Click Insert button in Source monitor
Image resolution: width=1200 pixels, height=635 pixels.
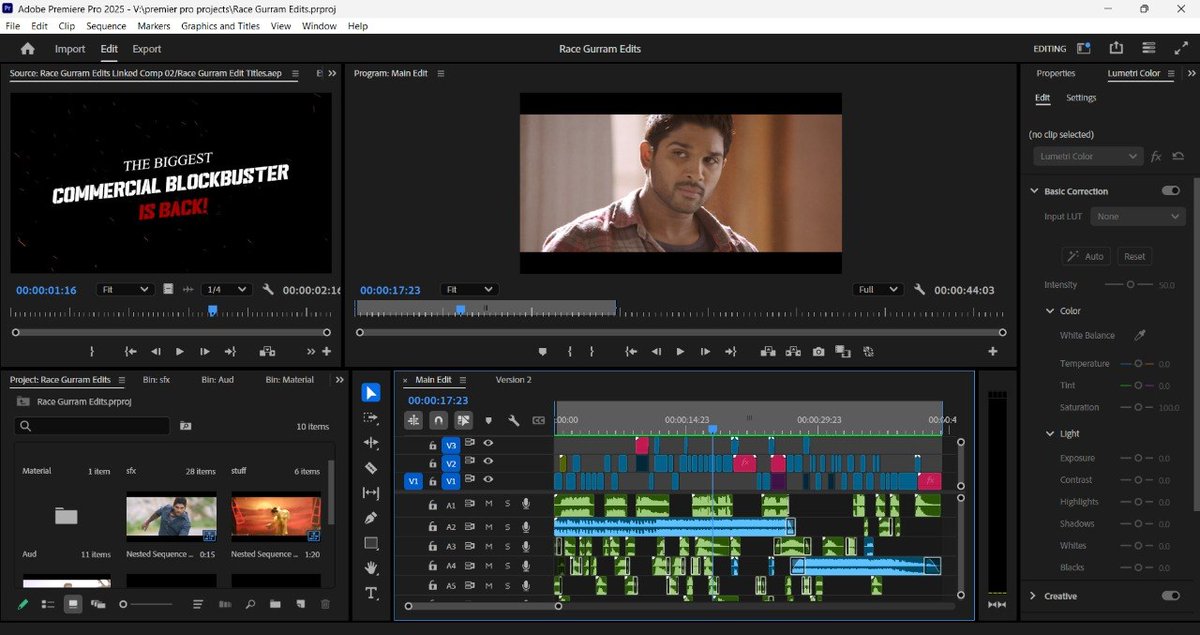click(268, 351)
